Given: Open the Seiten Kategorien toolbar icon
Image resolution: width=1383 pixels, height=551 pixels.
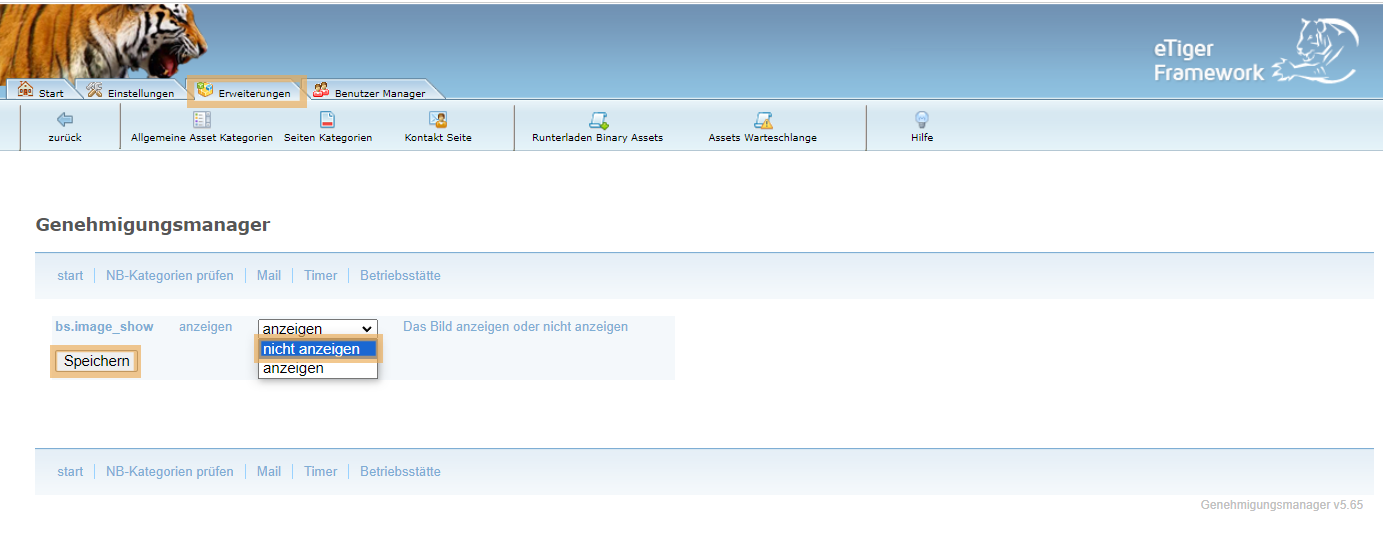Looking at the screenshot, I should pyautogui.click(x=327, y=120).
